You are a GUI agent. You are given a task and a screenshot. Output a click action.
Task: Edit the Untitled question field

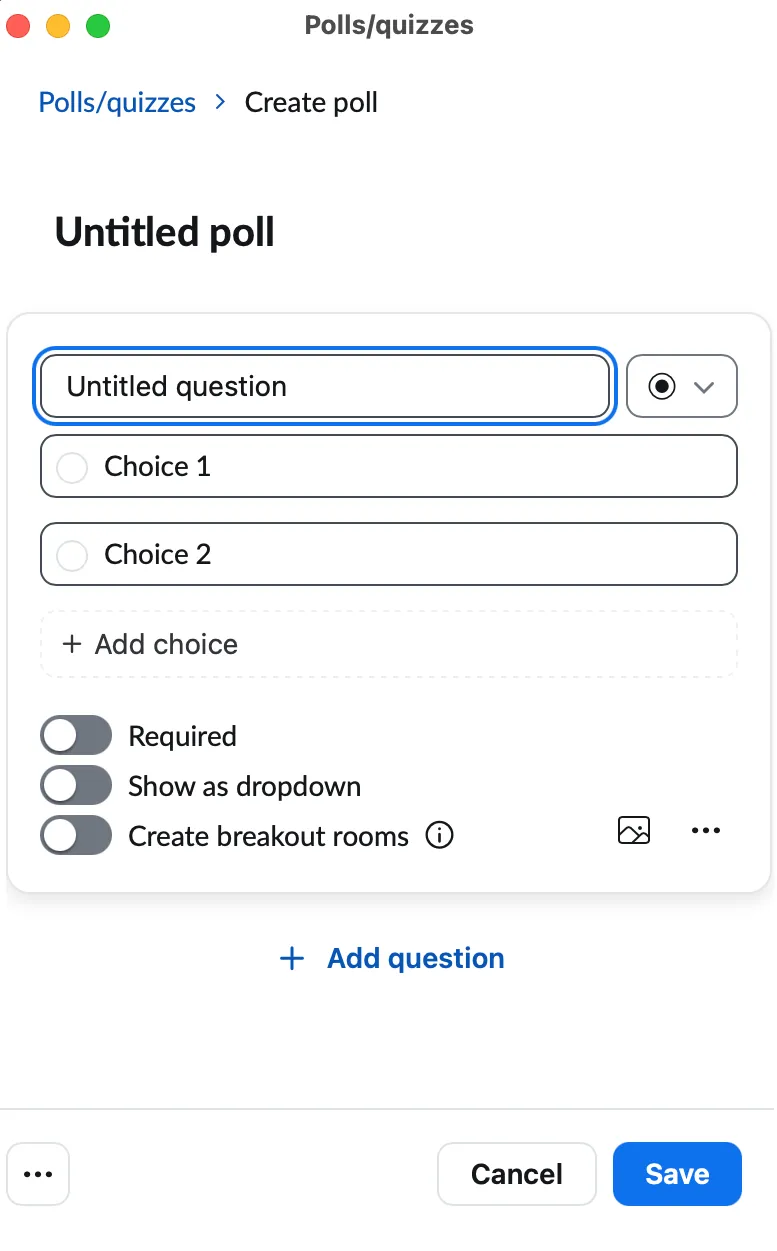[324, 386]
